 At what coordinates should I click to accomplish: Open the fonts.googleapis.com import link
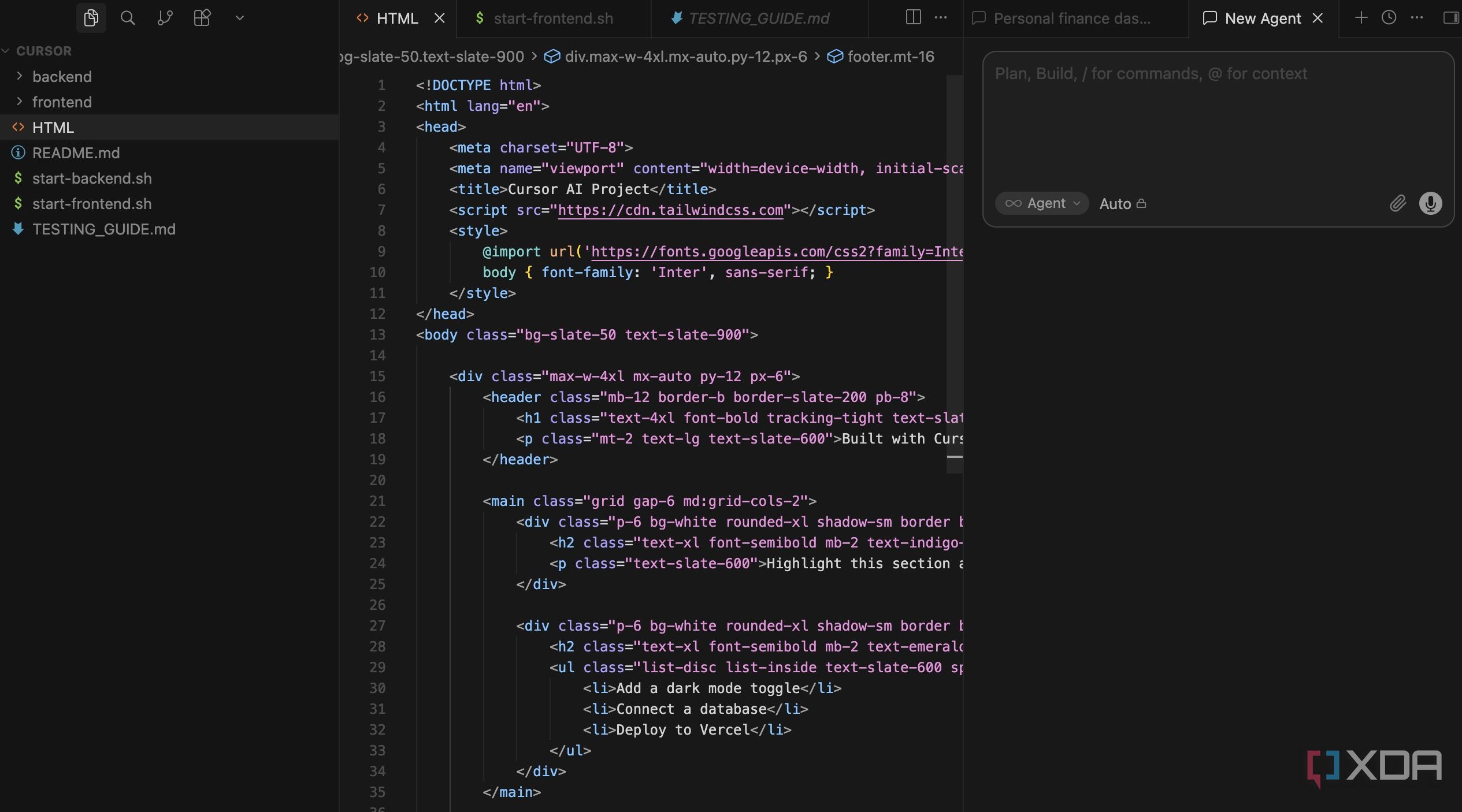[777, 252]
